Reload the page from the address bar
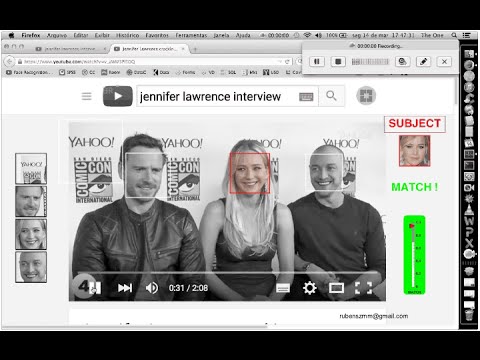 pos(287,62)
